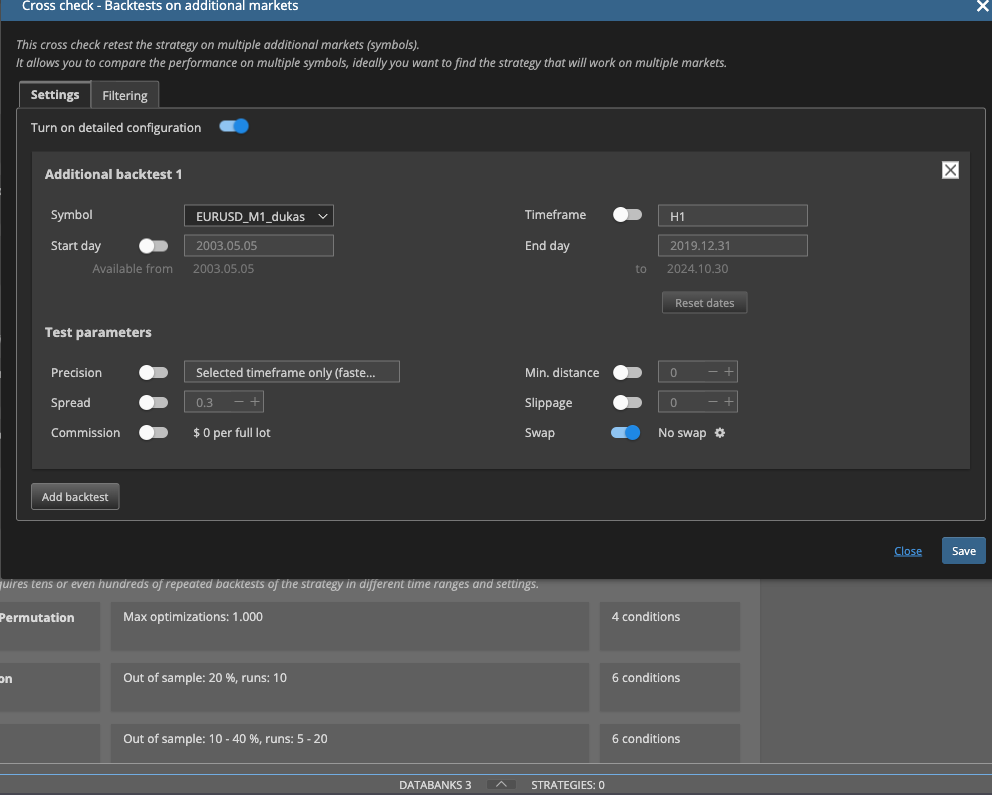Select the Settings tab
The image size is (992, 795).
(55, 94)
